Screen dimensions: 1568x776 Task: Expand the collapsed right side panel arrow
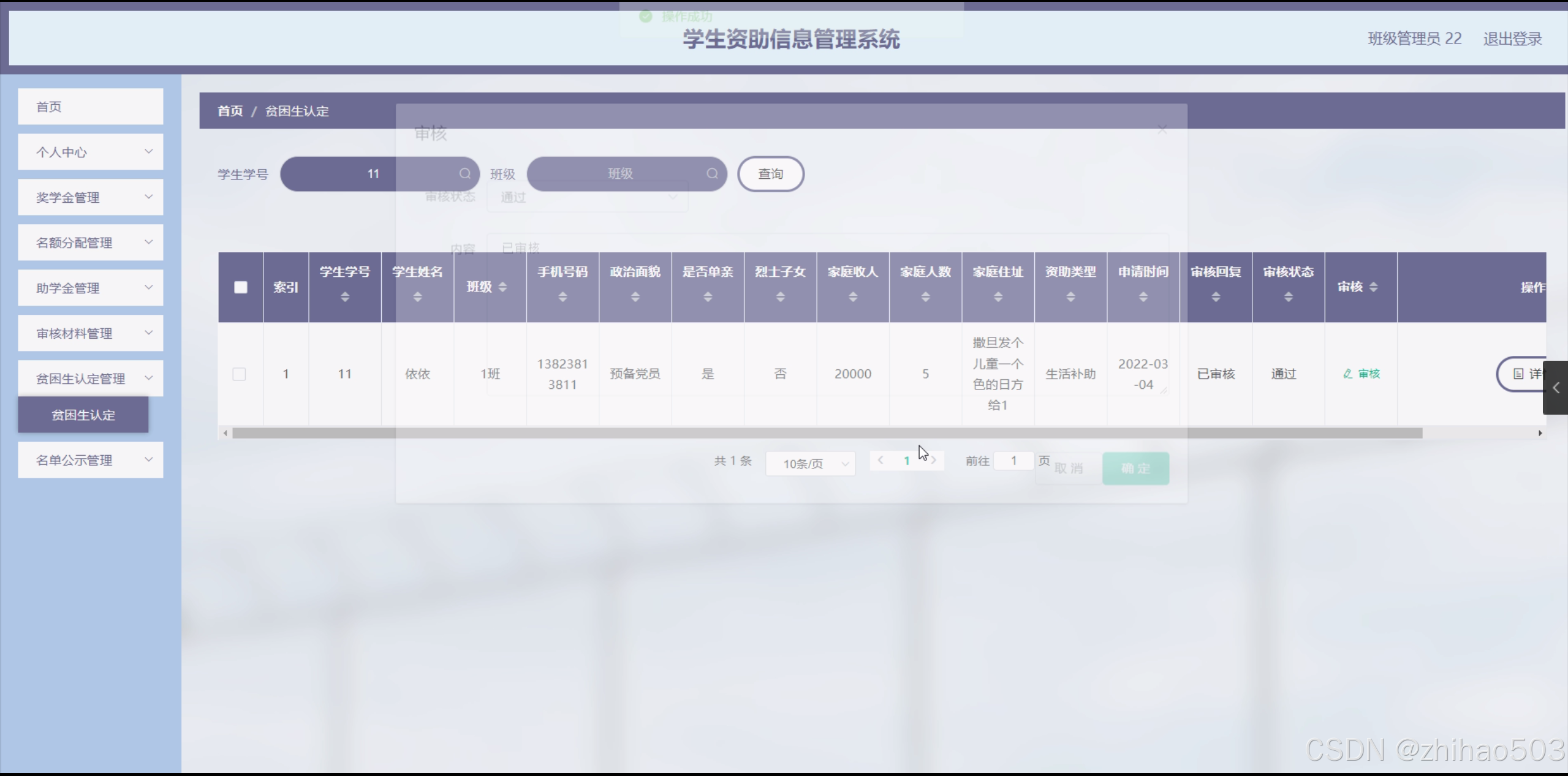click(1556, 388)
